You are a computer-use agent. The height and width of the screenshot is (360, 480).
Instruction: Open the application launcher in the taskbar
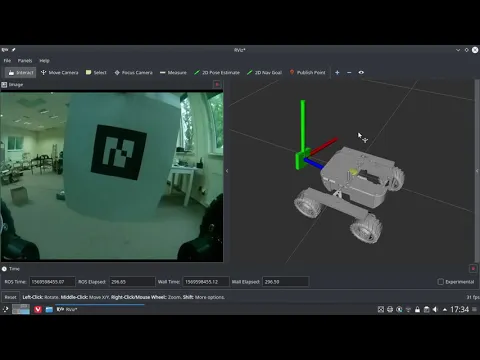click(5, 309)
